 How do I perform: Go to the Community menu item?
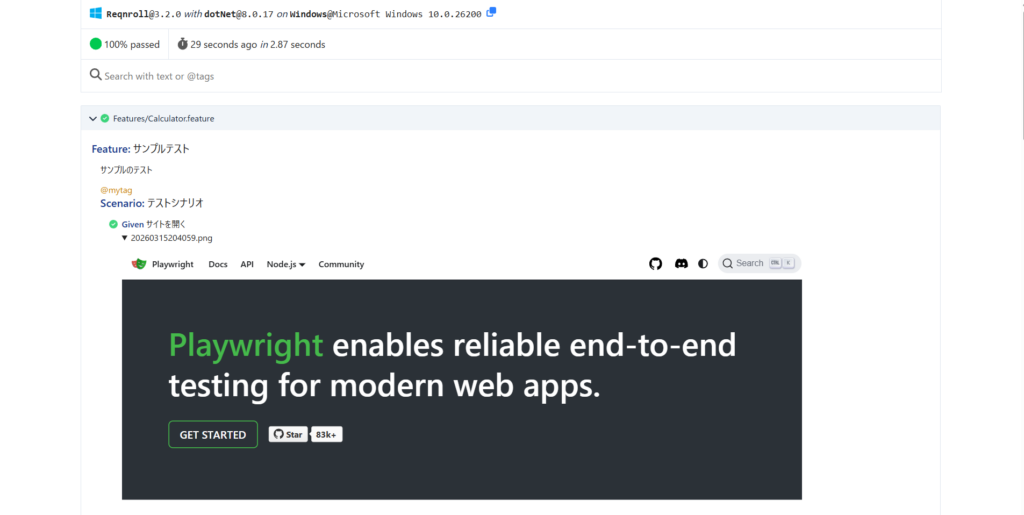[x=341, y=264]
